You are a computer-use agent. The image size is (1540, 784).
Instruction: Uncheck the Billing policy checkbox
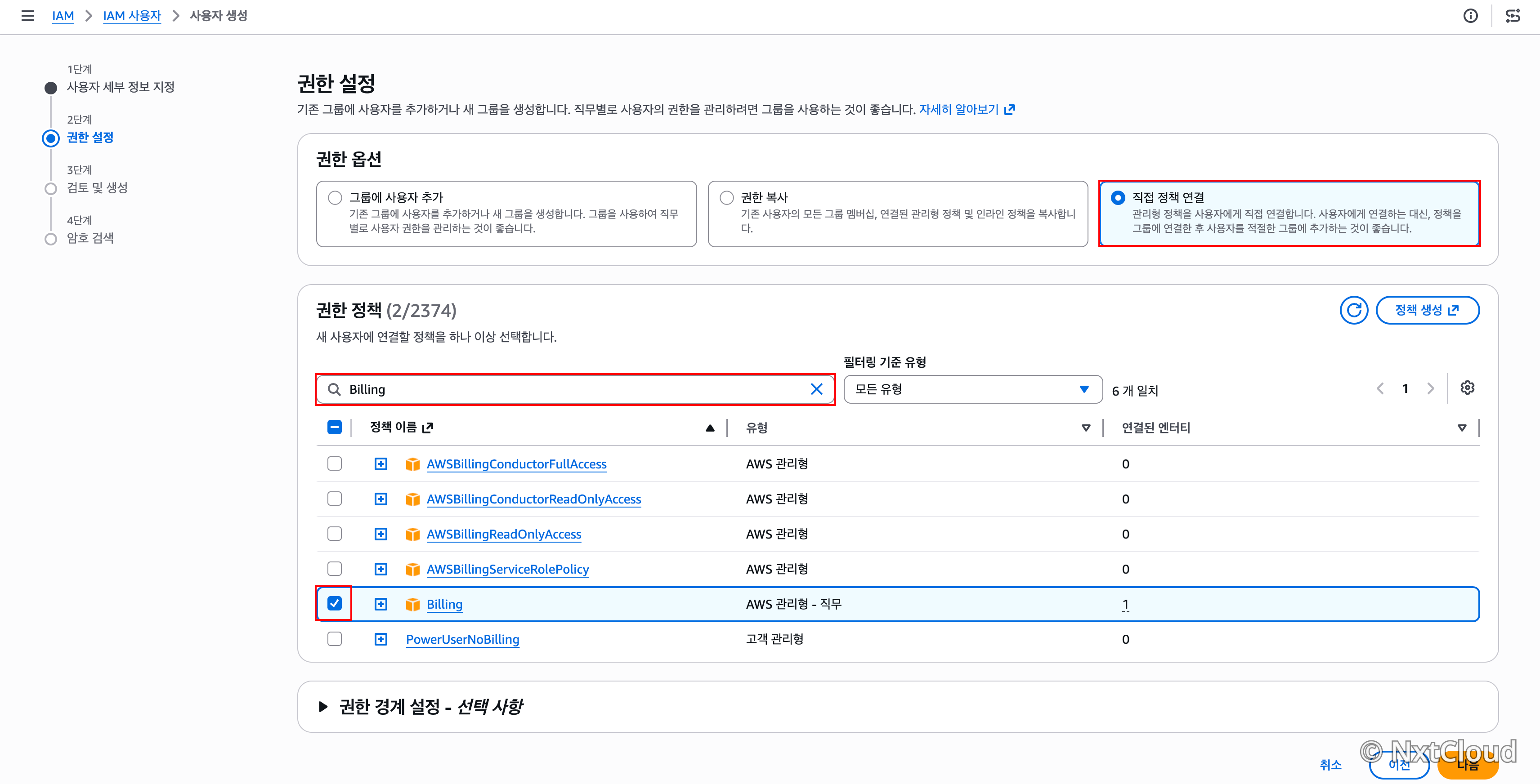point(334,604)
